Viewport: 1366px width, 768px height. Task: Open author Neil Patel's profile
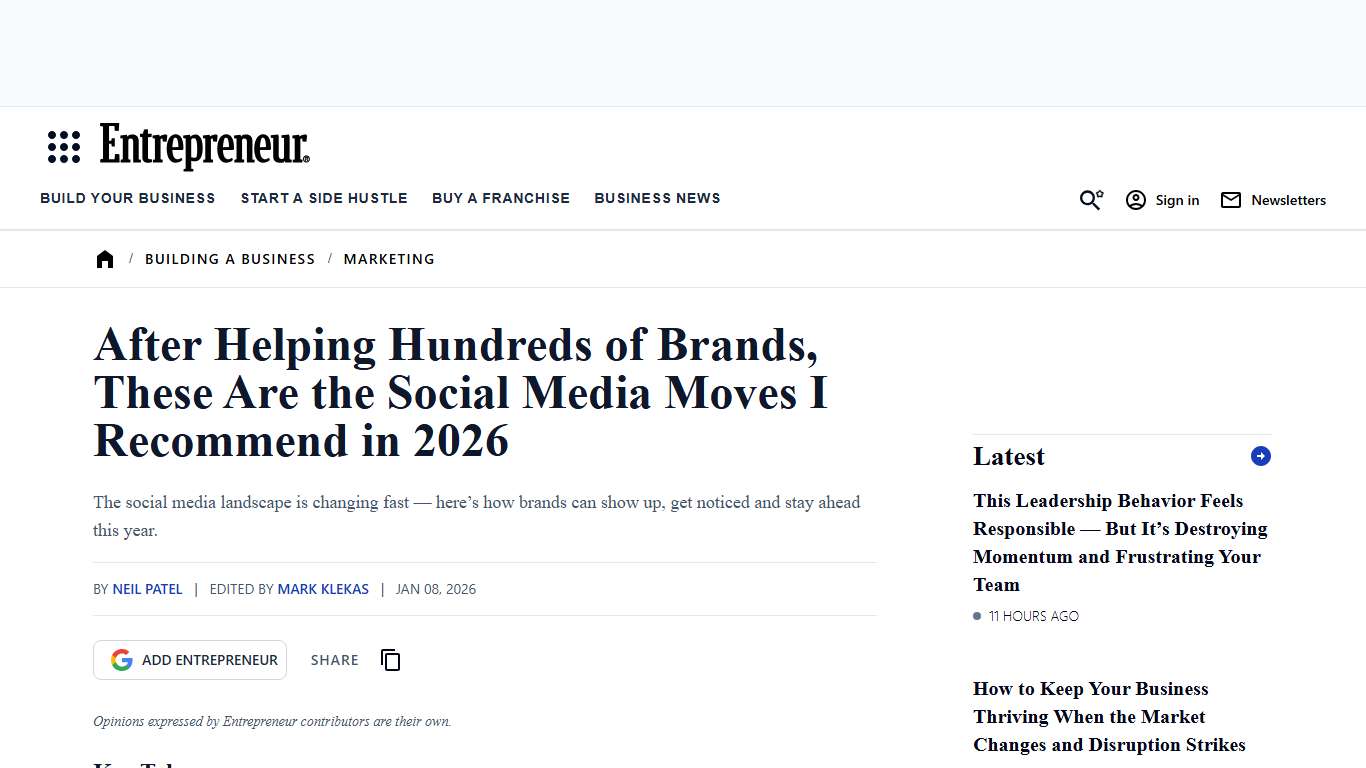pos(147,589)
